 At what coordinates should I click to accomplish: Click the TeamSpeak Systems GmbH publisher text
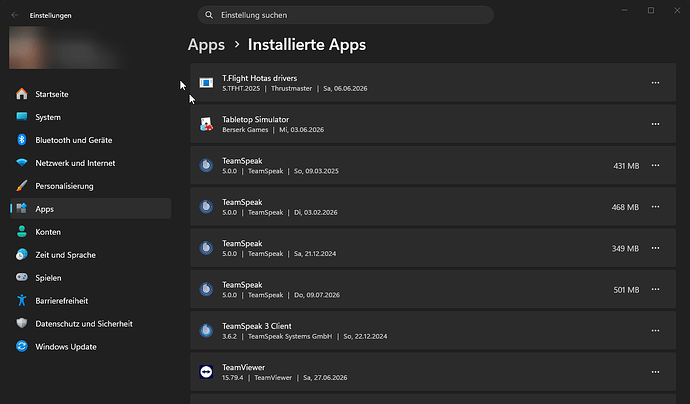290,336
